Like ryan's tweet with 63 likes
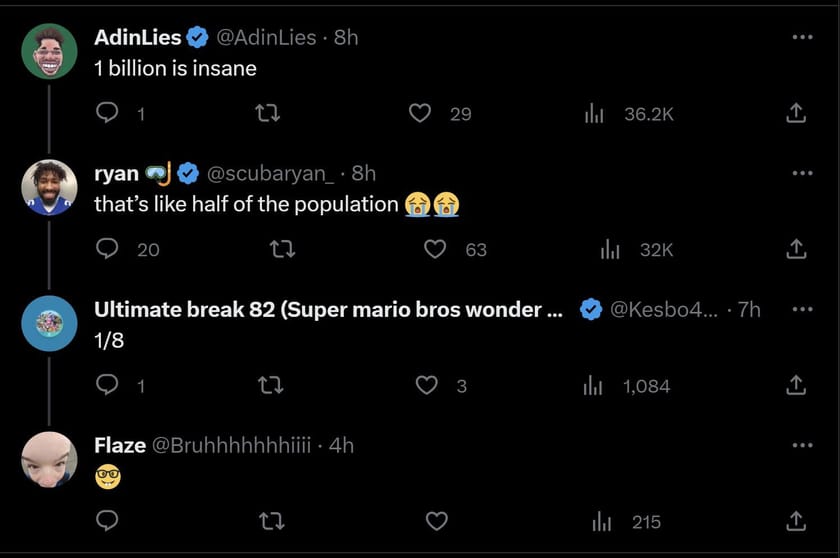The image size is (840, 558). point(435,249)
